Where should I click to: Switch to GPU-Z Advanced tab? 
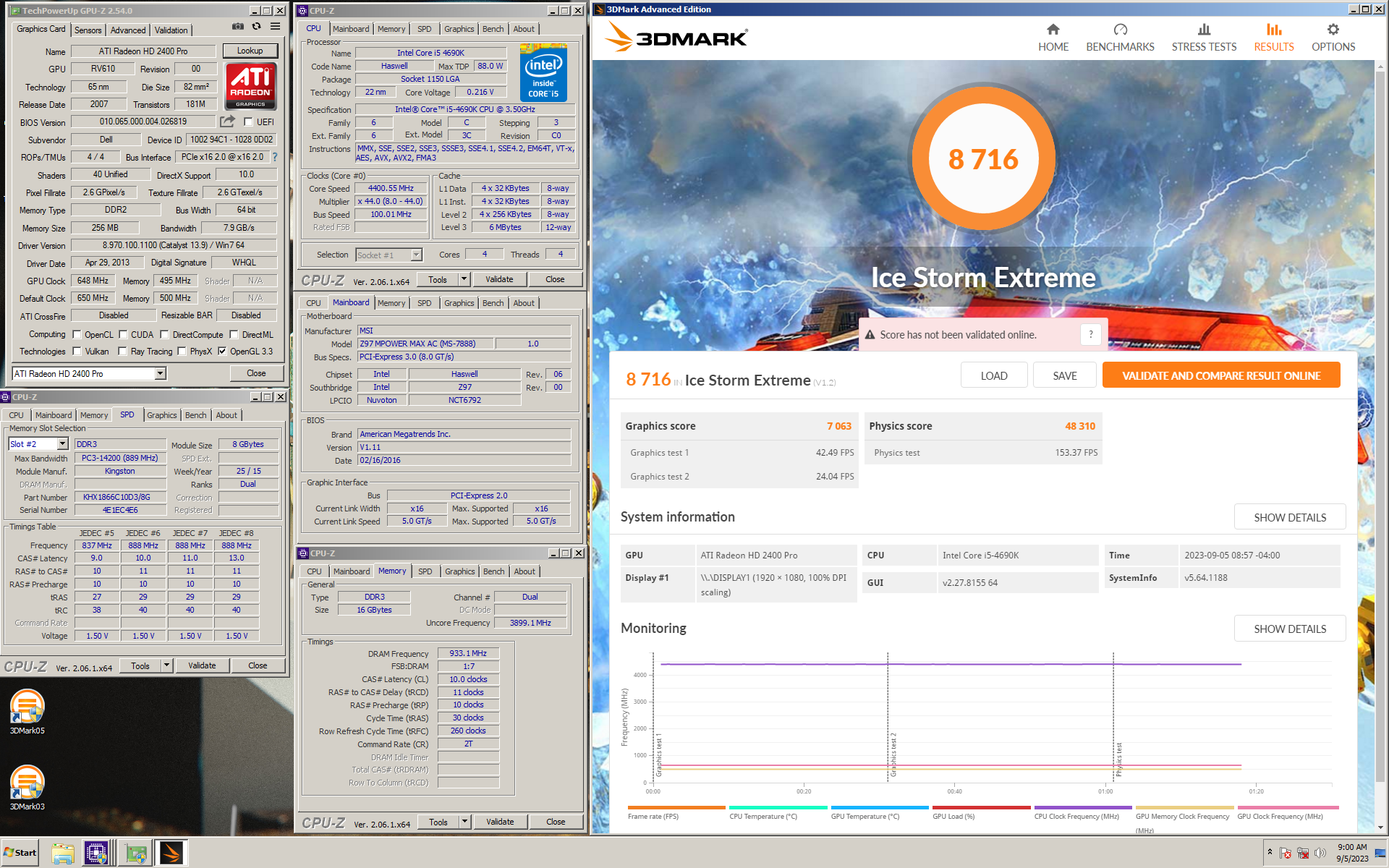[x=128, y=30]
